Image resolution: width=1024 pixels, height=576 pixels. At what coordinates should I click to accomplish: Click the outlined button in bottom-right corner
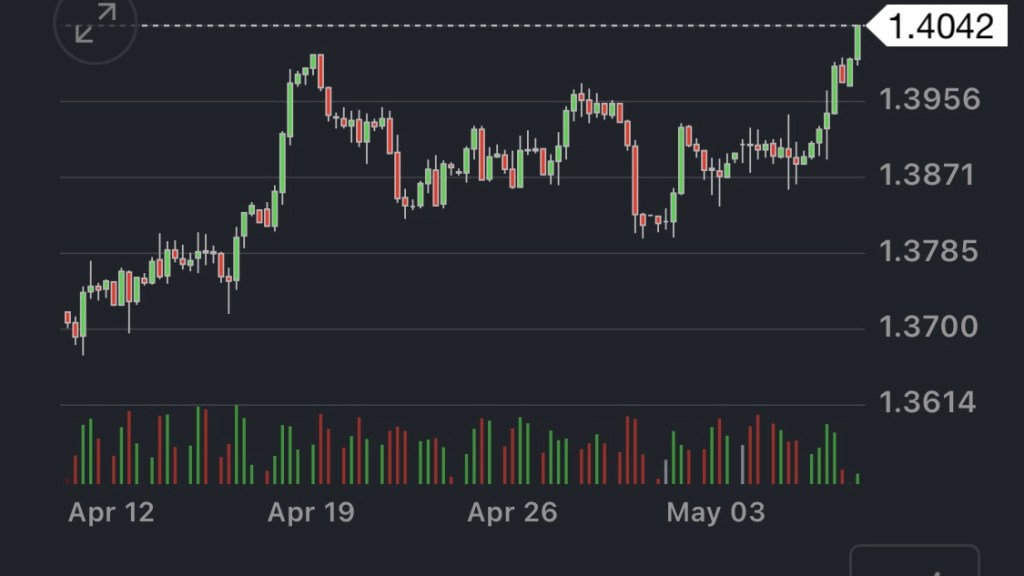coord(914,562)
